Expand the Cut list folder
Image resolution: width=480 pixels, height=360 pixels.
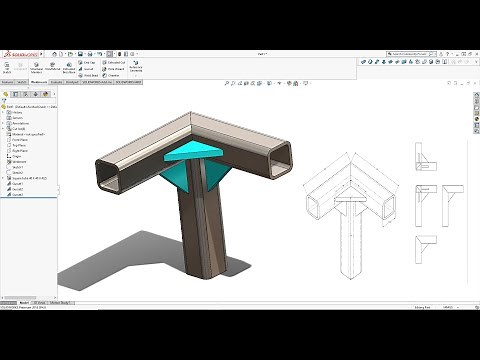4,129
